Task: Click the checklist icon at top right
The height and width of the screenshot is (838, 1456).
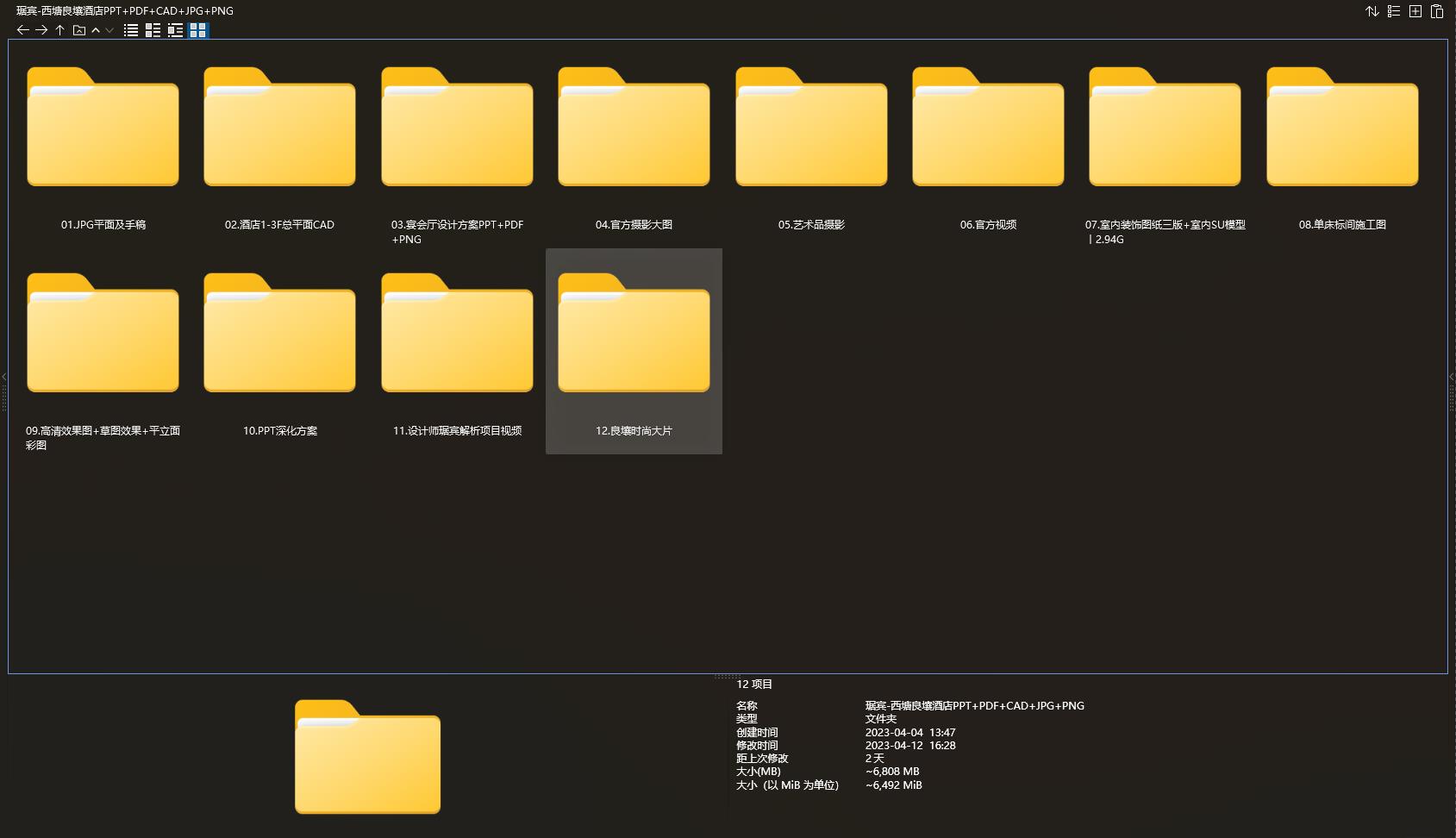Action: pyautogui.click(x=1394, y=11)
